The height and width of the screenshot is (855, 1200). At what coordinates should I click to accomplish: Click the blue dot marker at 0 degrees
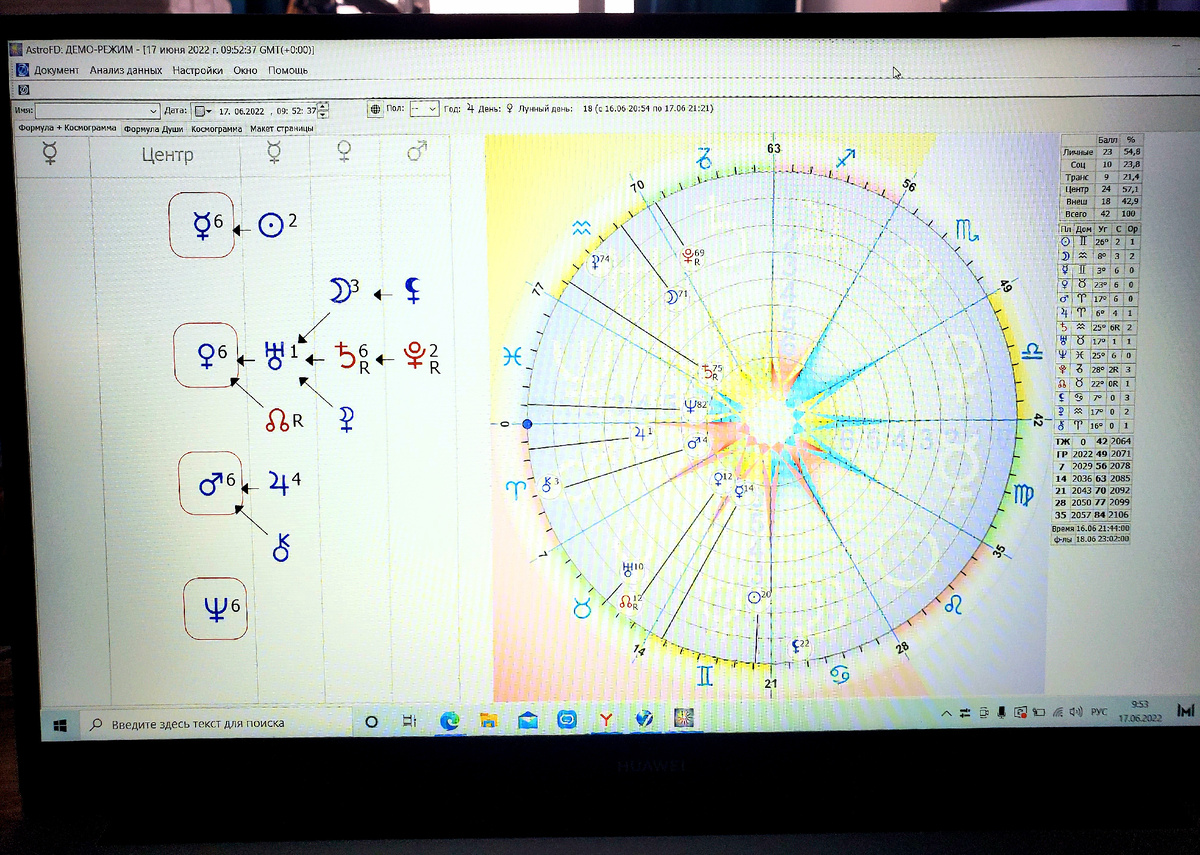coord(527,424)
